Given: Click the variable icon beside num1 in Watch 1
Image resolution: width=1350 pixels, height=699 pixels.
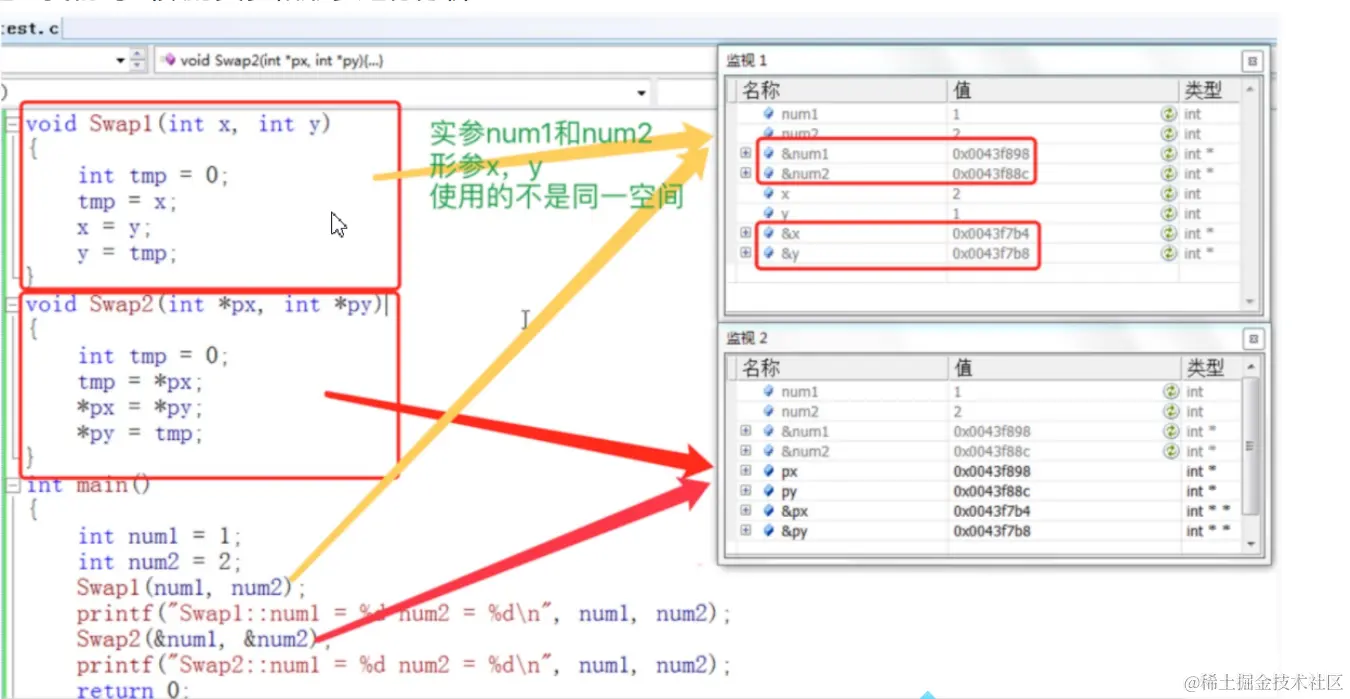Looking at the screenshot, I should coord(768,114).
